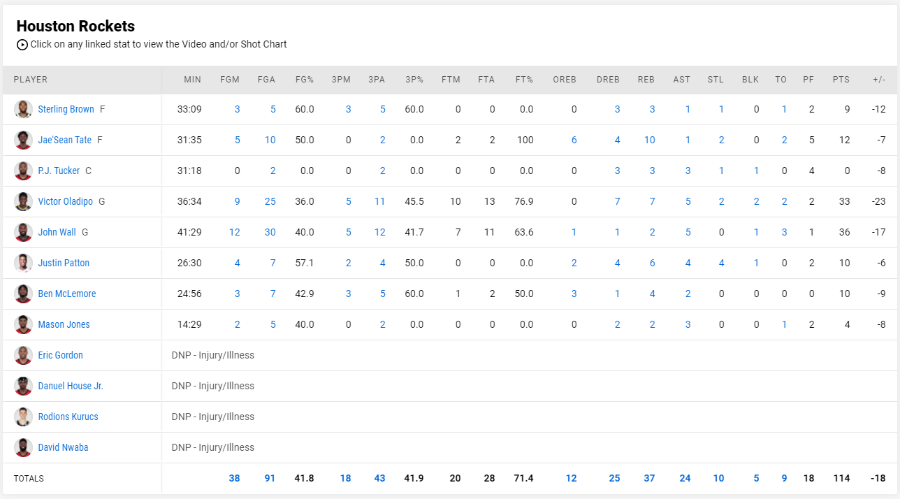This screenshot has height=499, width=900.
Task: Select John Wall's 41:29 minutes cell
Action: tap(189, 232)
